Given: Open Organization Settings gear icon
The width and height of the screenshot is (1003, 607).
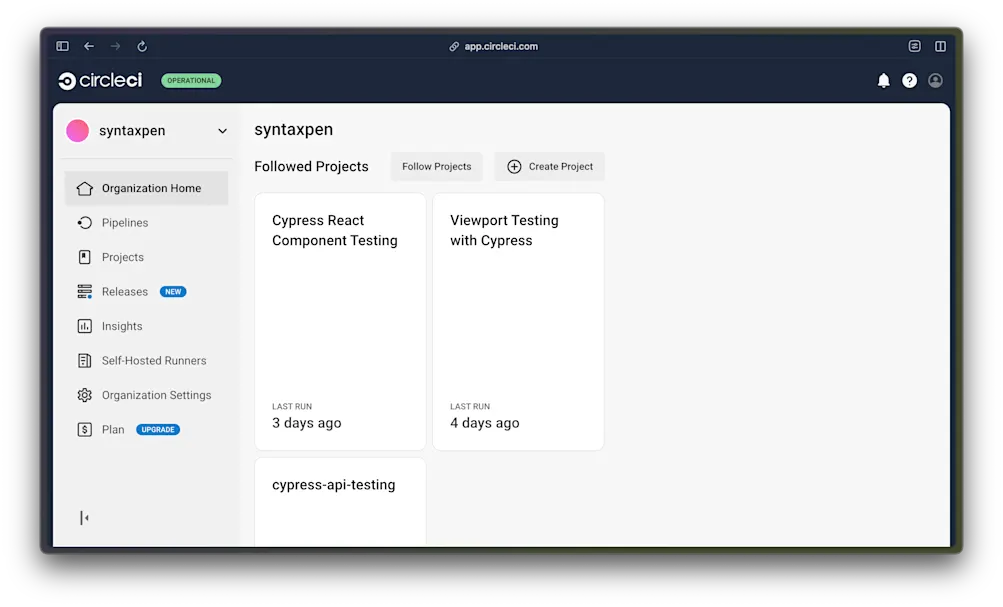Looking at the screenshot, I should (x=85, y=394).
